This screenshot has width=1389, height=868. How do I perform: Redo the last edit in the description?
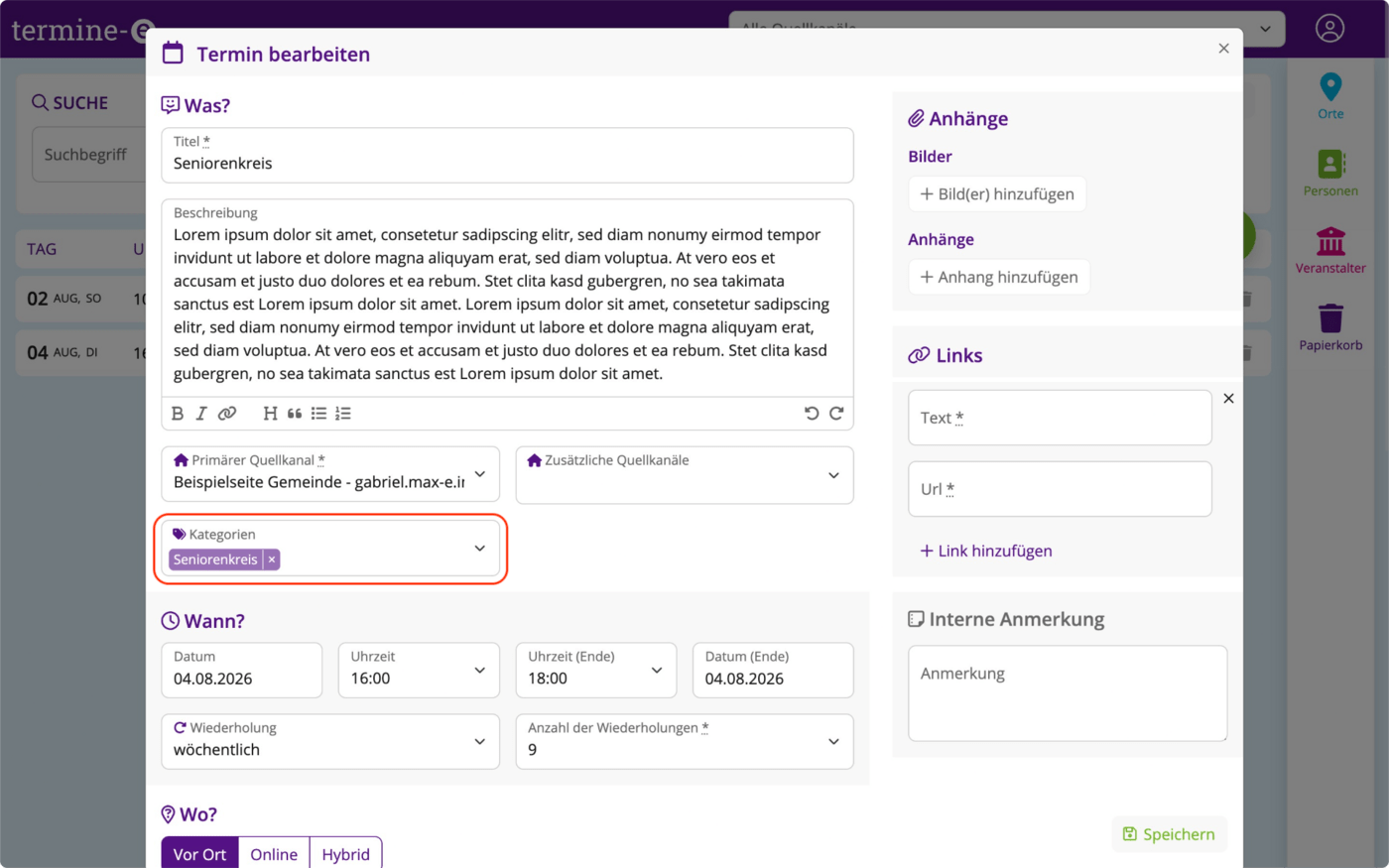836,414
